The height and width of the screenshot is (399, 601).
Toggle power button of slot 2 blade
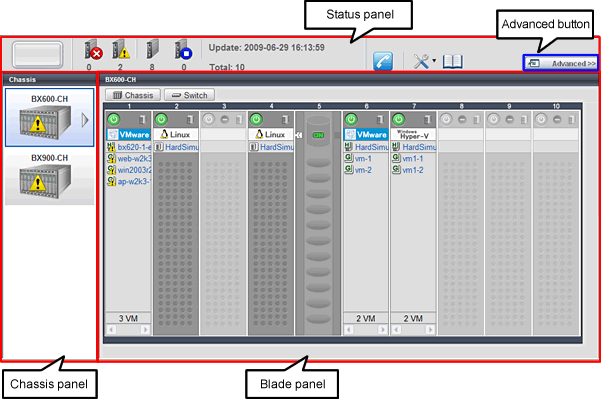pyautogui.click(x=161, y=120)
